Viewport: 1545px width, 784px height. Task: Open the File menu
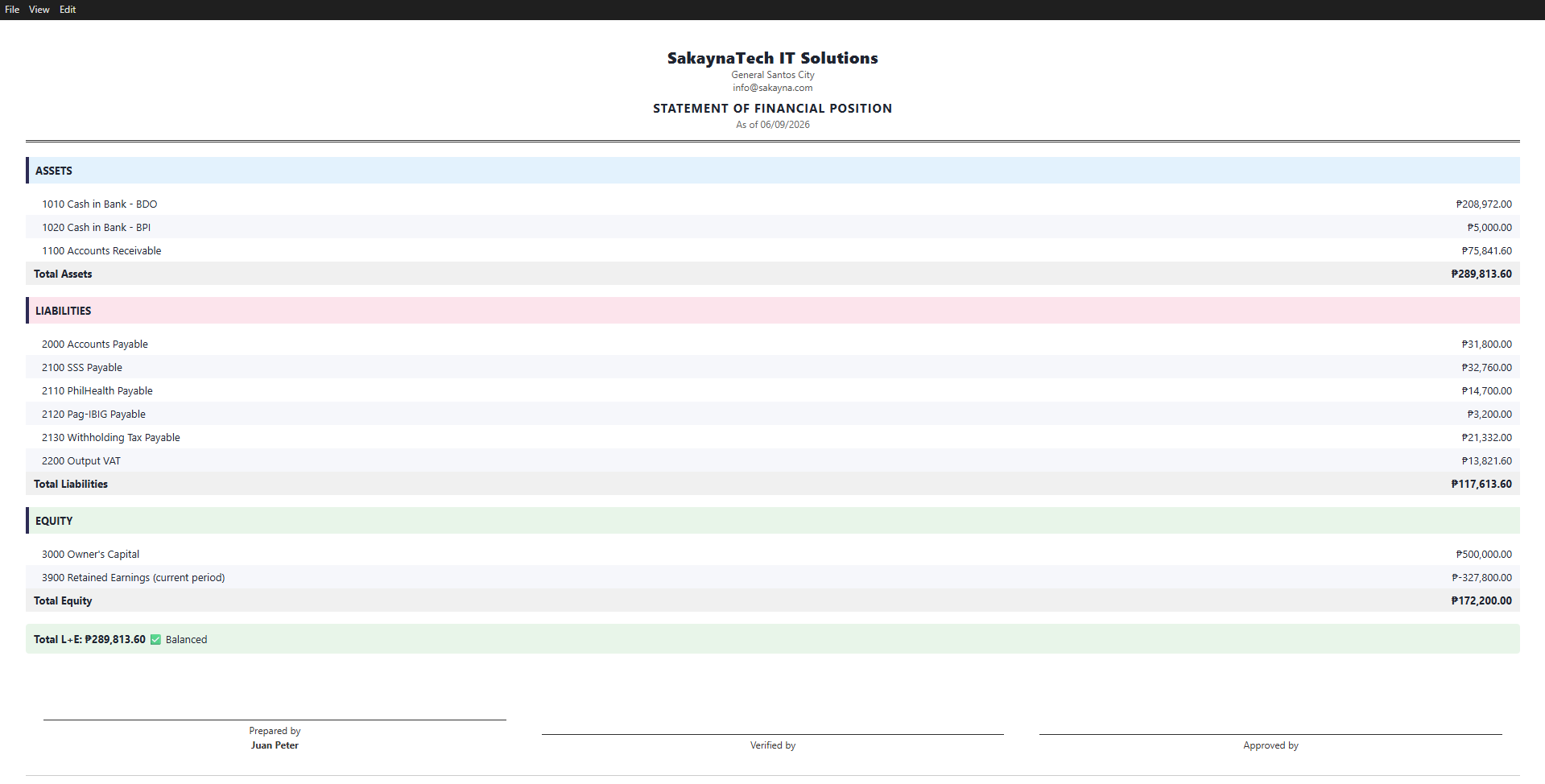pyautogui.click(x=12, y=10)
